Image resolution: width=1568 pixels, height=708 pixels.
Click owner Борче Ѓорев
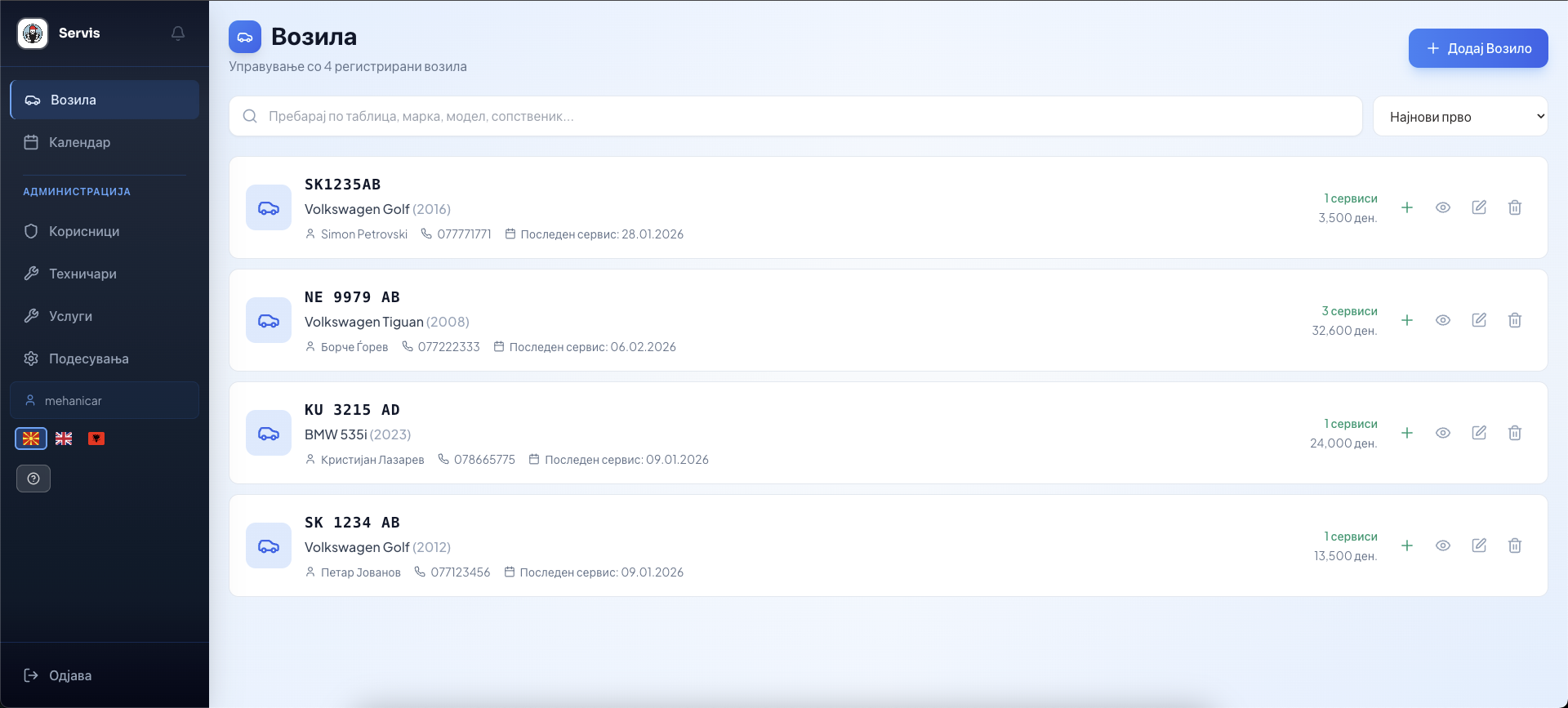pos(354,347)
